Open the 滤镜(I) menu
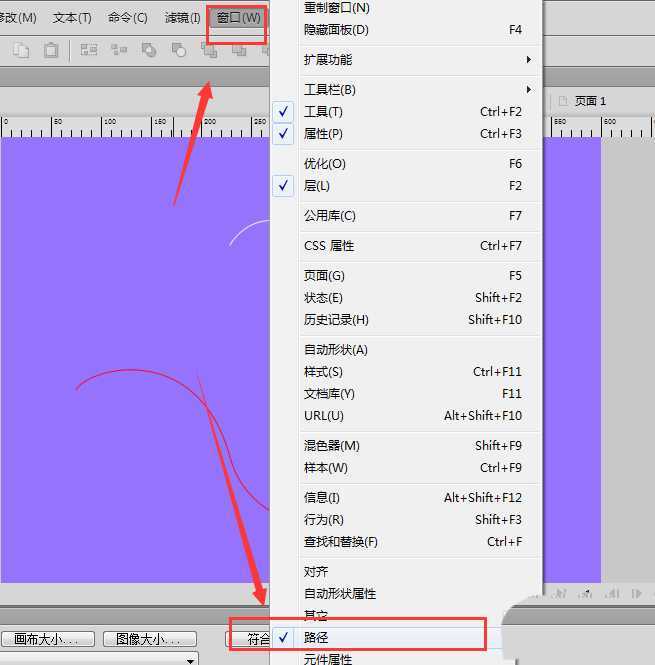Screen dimensions: 655x665 [x=183, y=18]
